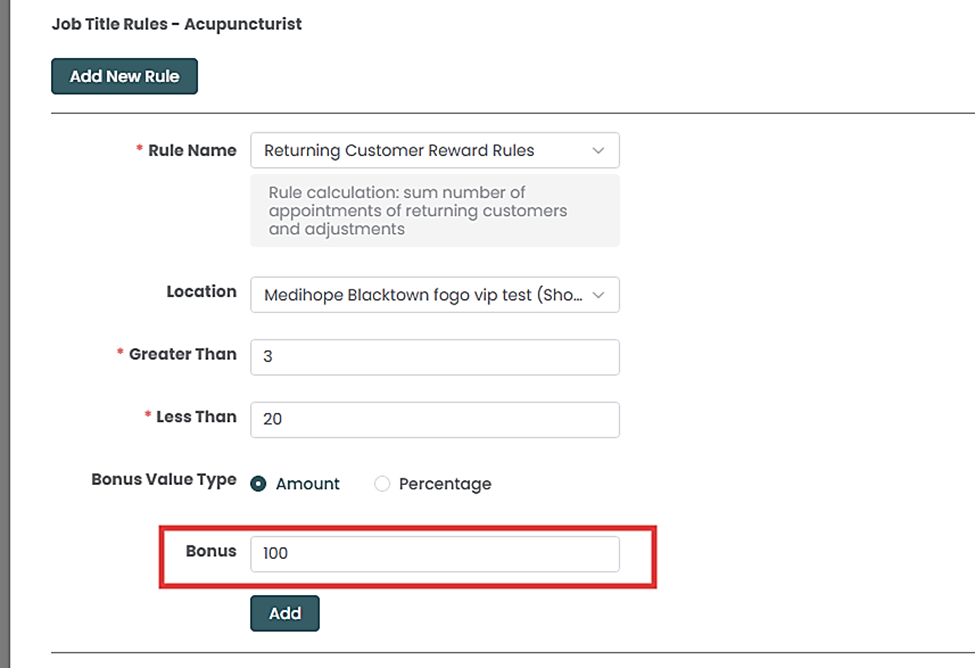Click the "Percentage" option label text
The image size is (975, 668).
pos(445,484)
